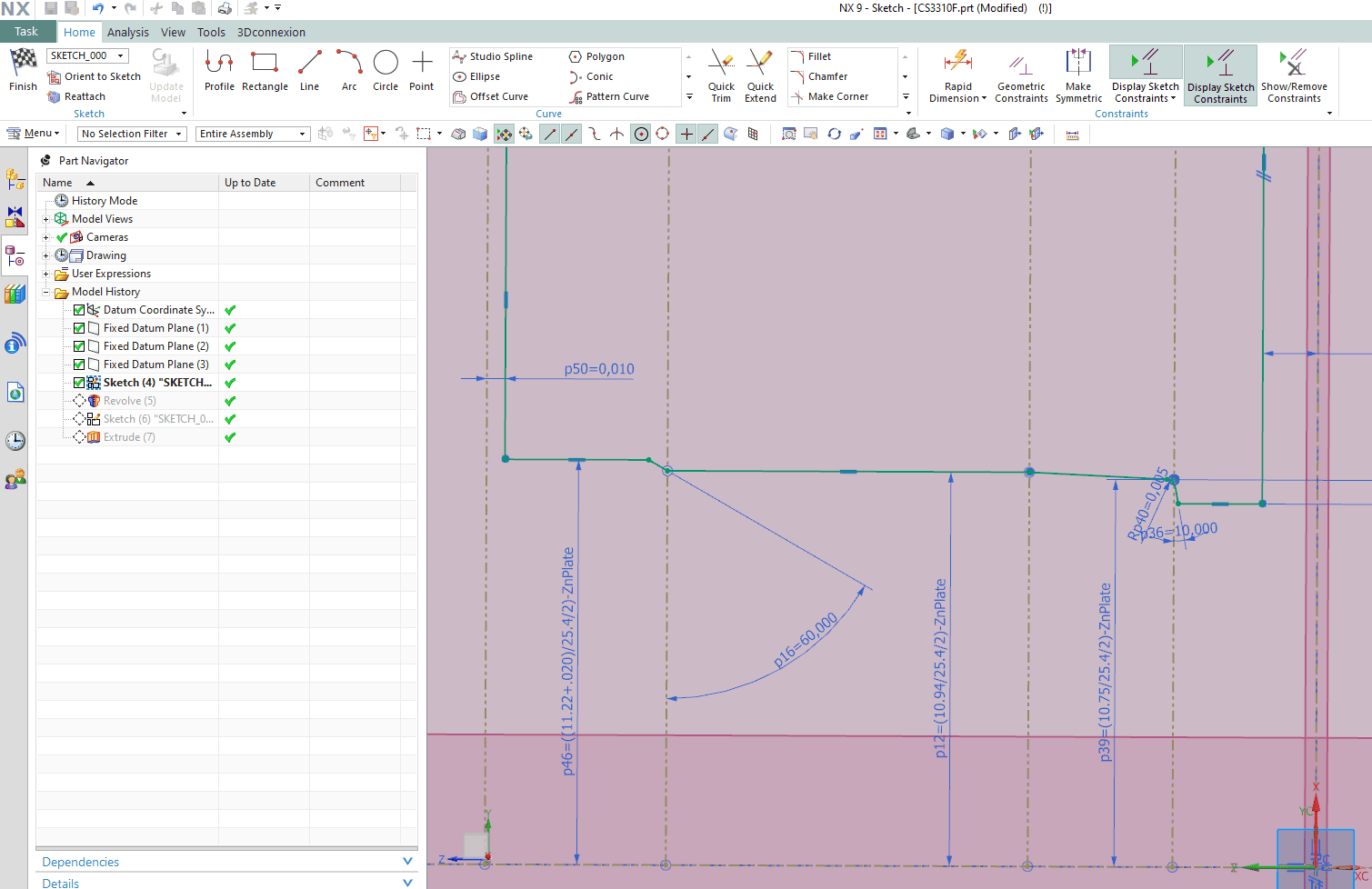Open the Entire Assembly scope dropdown
Image resolution: width=1372 pixels, height=889 pixels.
(252, 134)
